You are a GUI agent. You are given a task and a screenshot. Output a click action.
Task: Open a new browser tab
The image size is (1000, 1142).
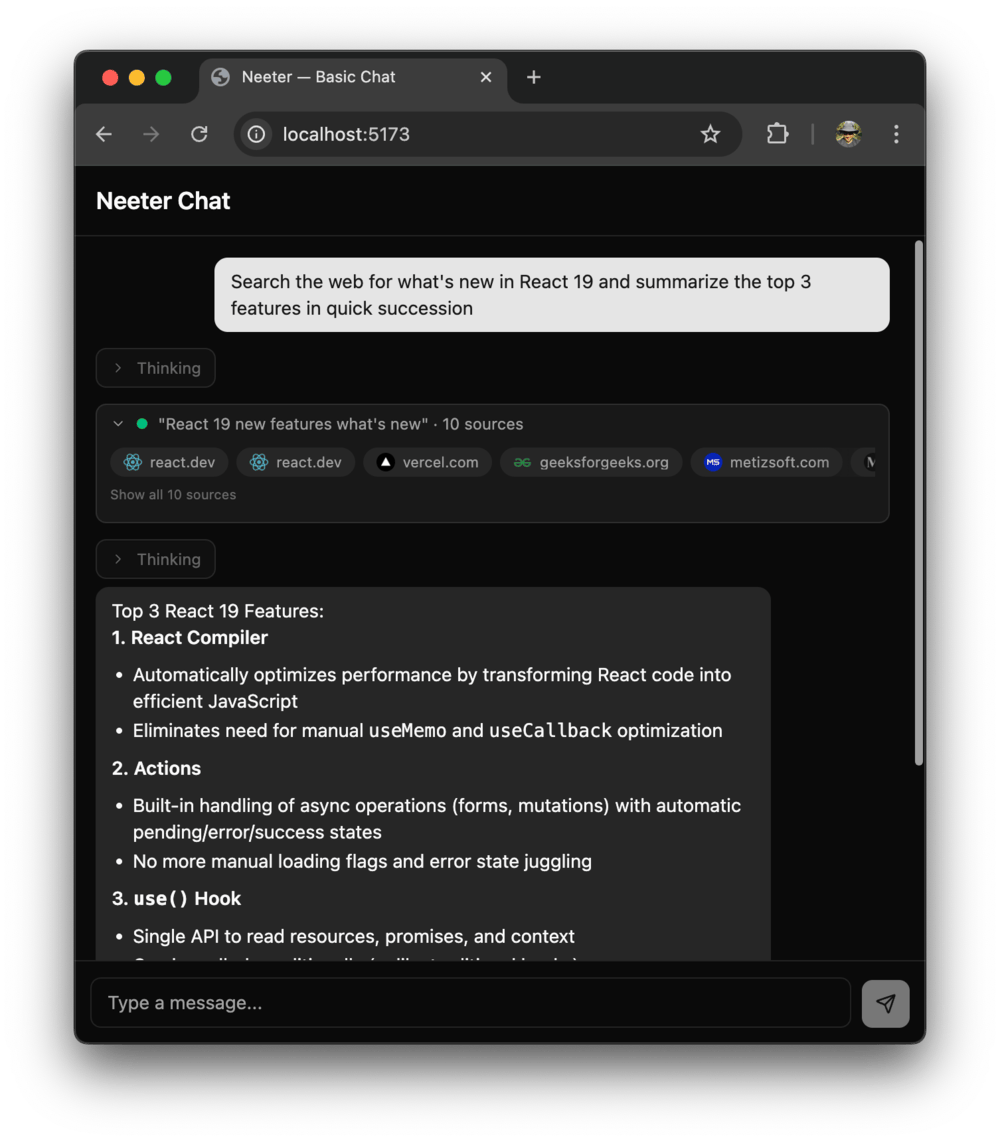coord(534,77)
